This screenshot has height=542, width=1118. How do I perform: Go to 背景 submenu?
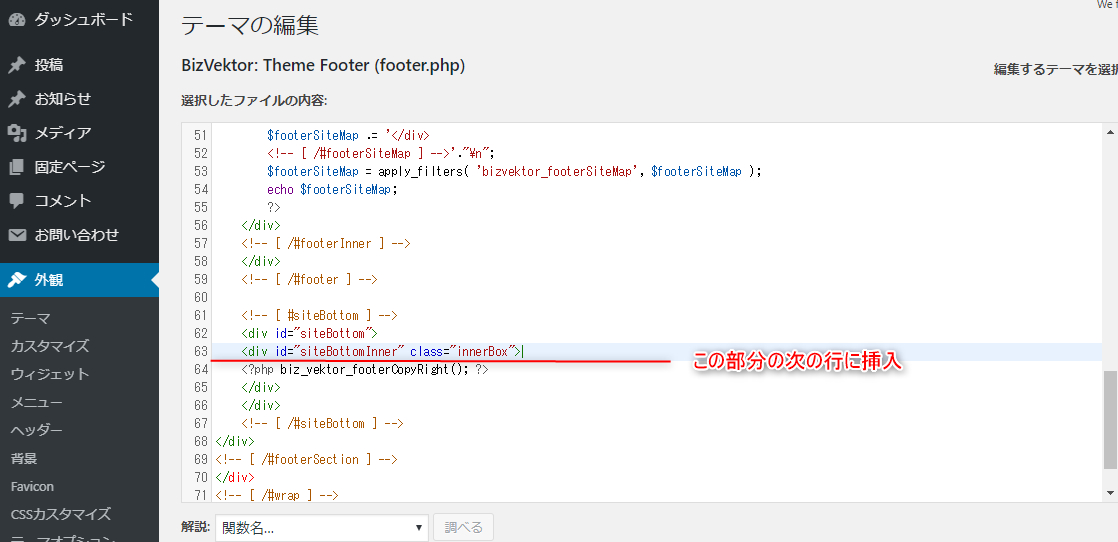pos(24,459)
